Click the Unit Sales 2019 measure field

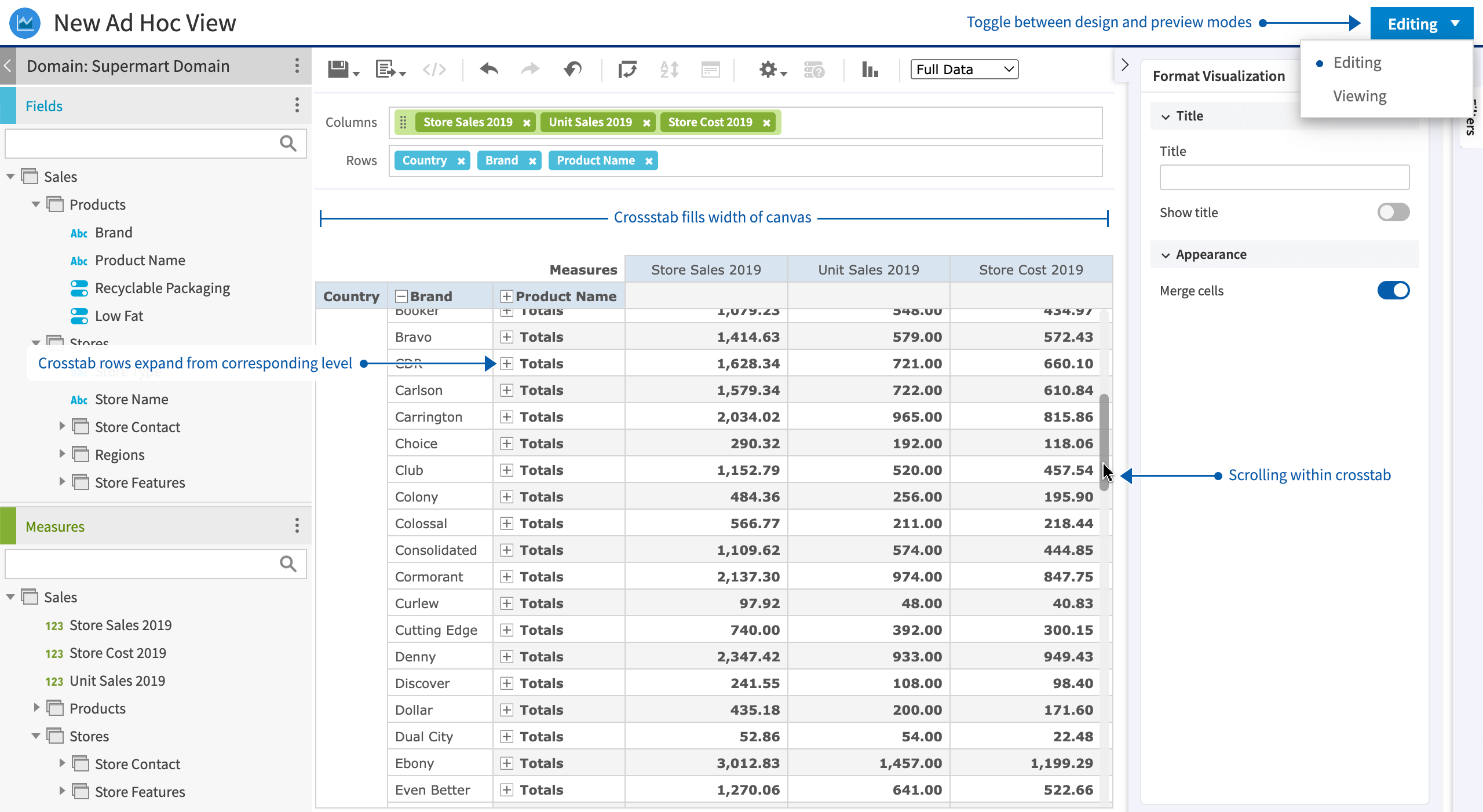117,681
